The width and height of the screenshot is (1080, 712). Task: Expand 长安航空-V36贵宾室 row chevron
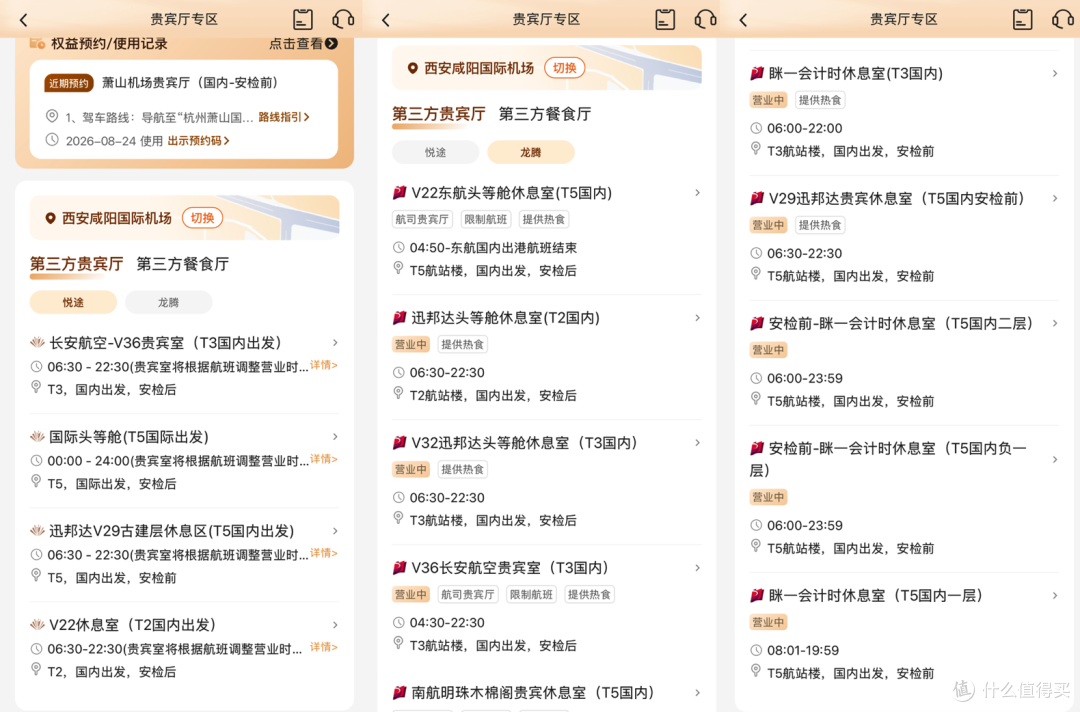(x=335, y=342)
